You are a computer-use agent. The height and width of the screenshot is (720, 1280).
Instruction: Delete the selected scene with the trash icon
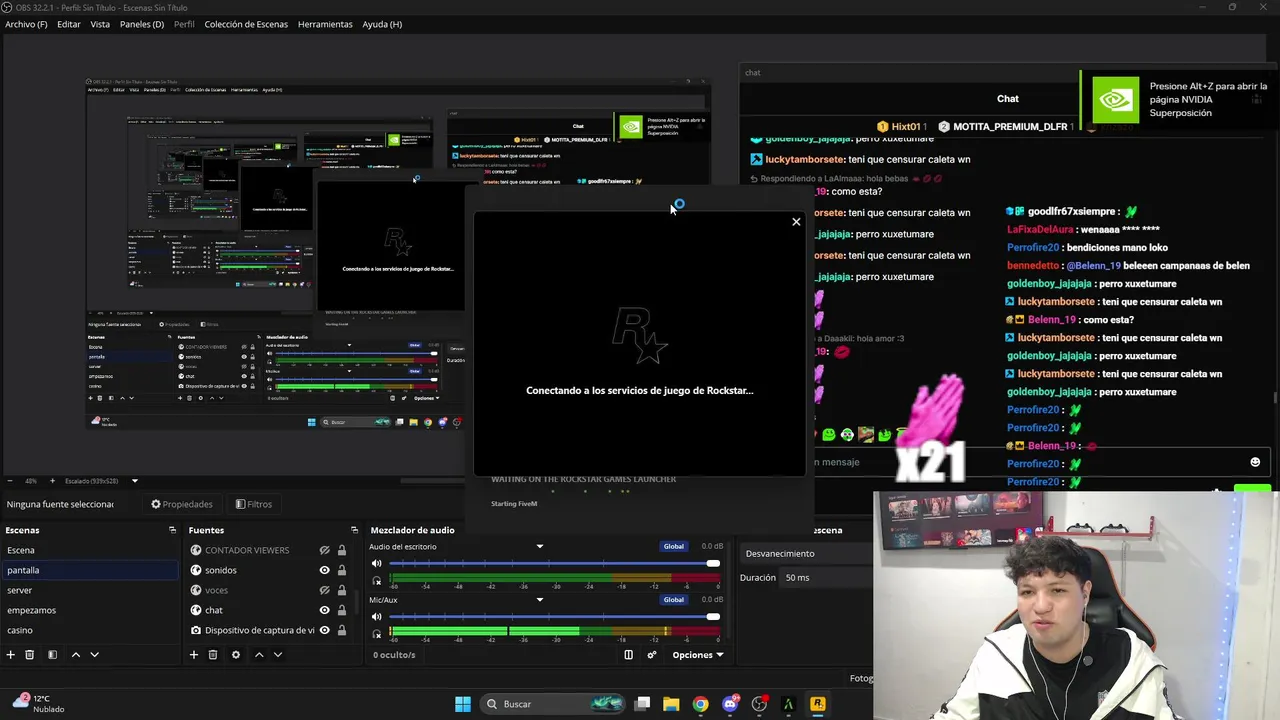30,655
